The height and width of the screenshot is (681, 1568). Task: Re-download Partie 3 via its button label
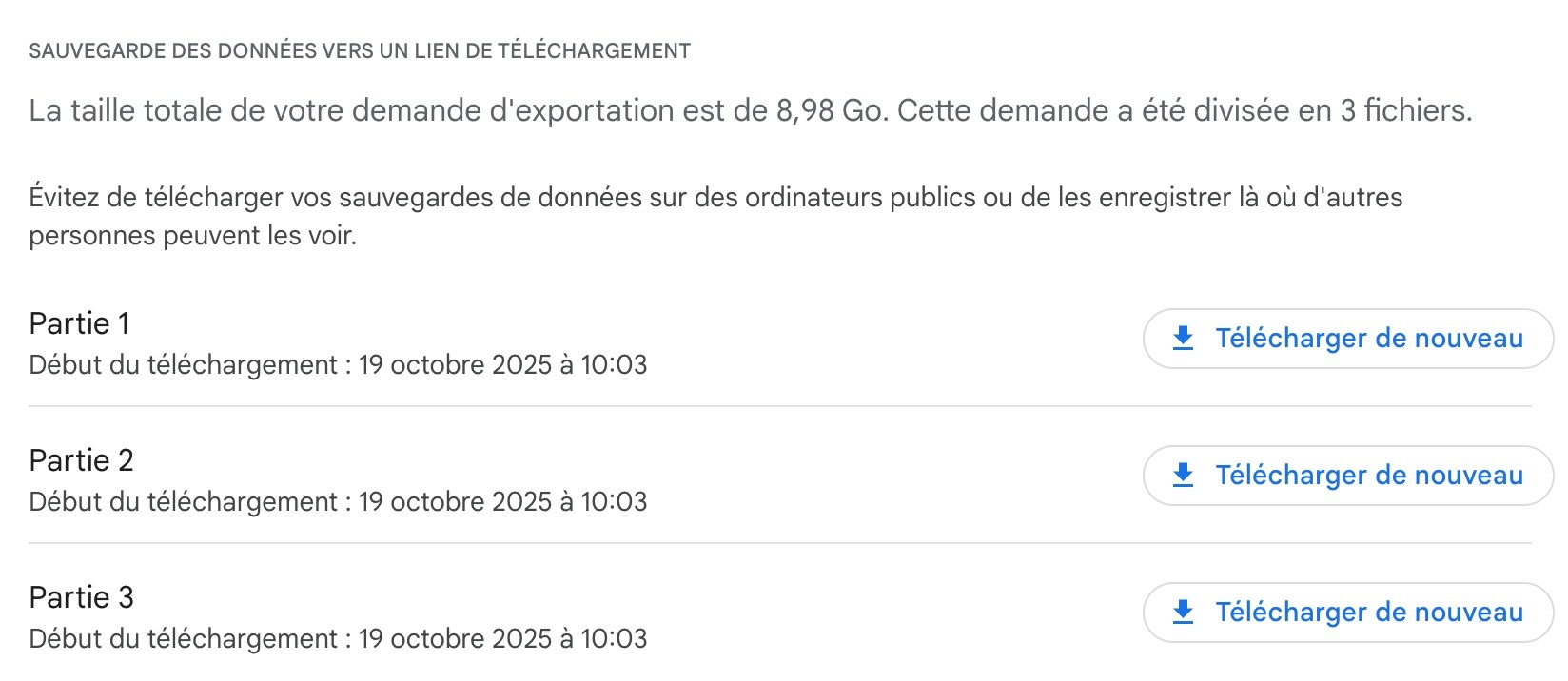(1369, 613)
